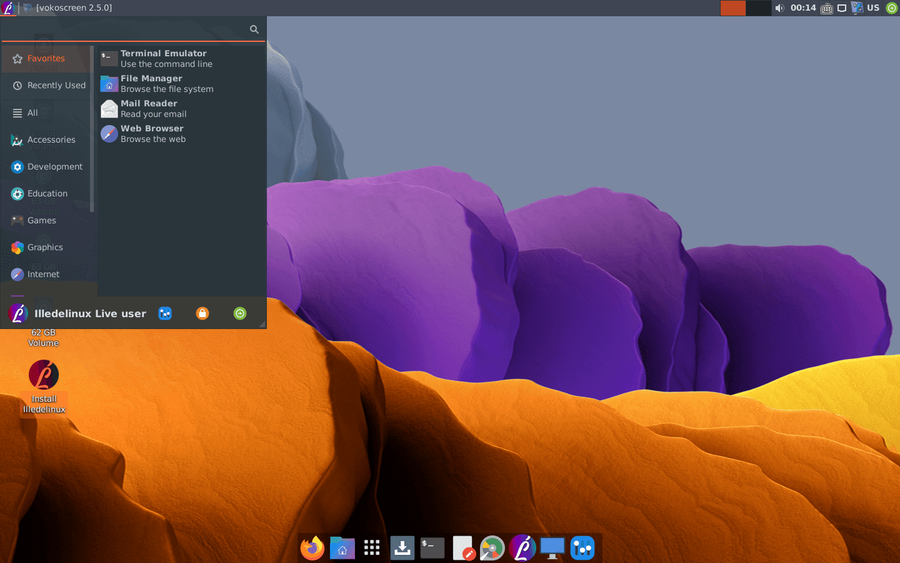Screen dimensions: 900x563
Task: Open the application grid in the dock
Action: tap(372, 548)
